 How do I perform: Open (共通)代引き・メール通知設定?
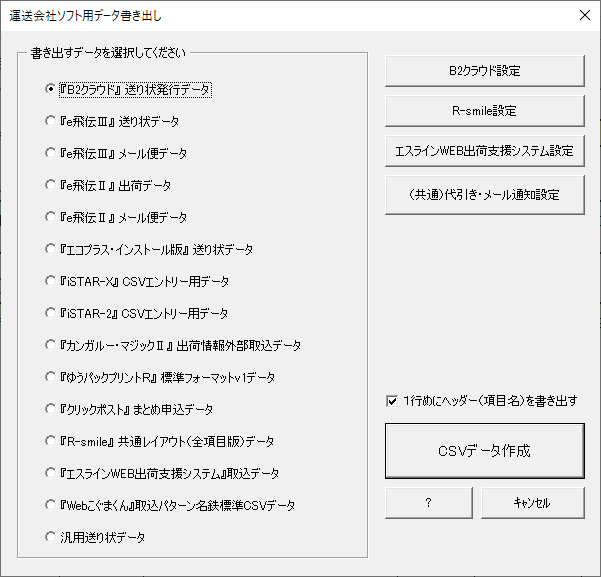pyautogui.click(x=484, y=195)
